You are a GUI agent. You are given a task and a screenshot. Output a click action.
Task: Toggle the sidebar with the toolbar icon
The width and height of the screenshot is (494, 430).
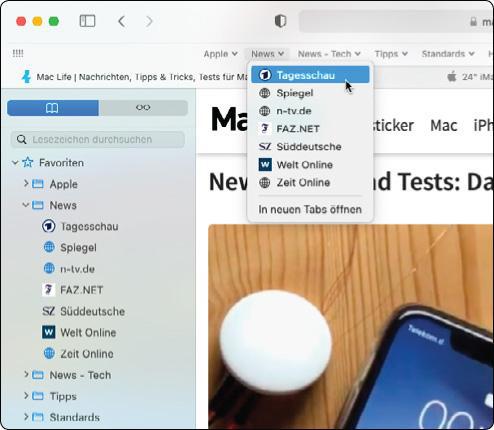87,21
